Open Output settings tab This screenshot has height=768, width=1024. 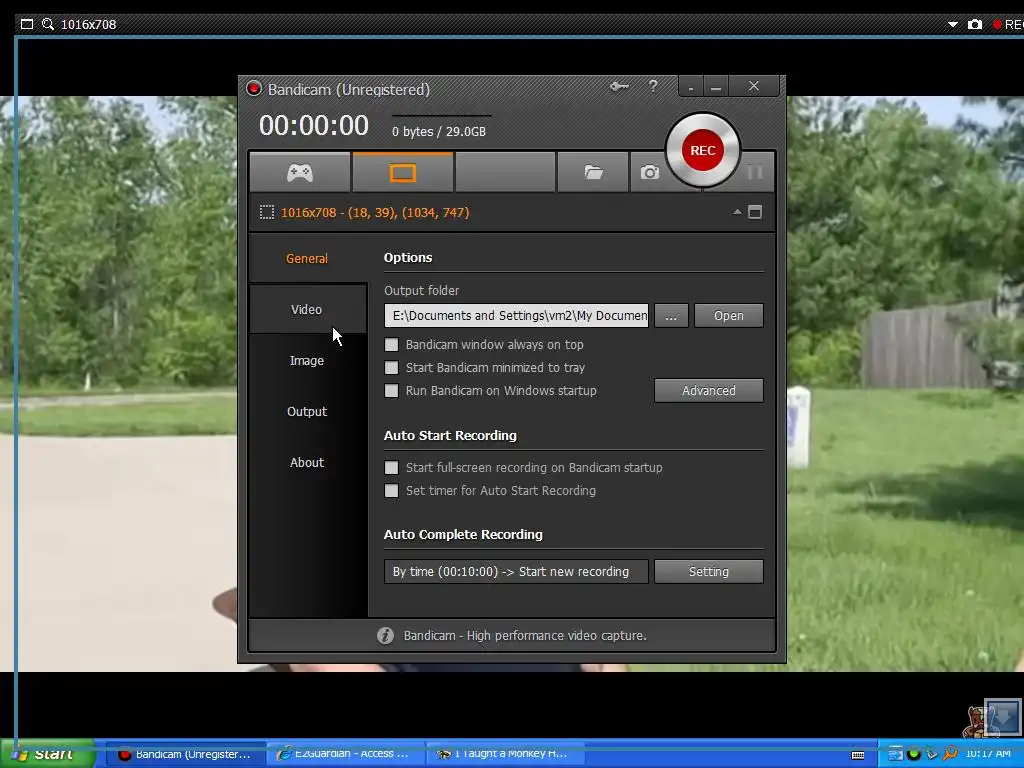point(307,411)
